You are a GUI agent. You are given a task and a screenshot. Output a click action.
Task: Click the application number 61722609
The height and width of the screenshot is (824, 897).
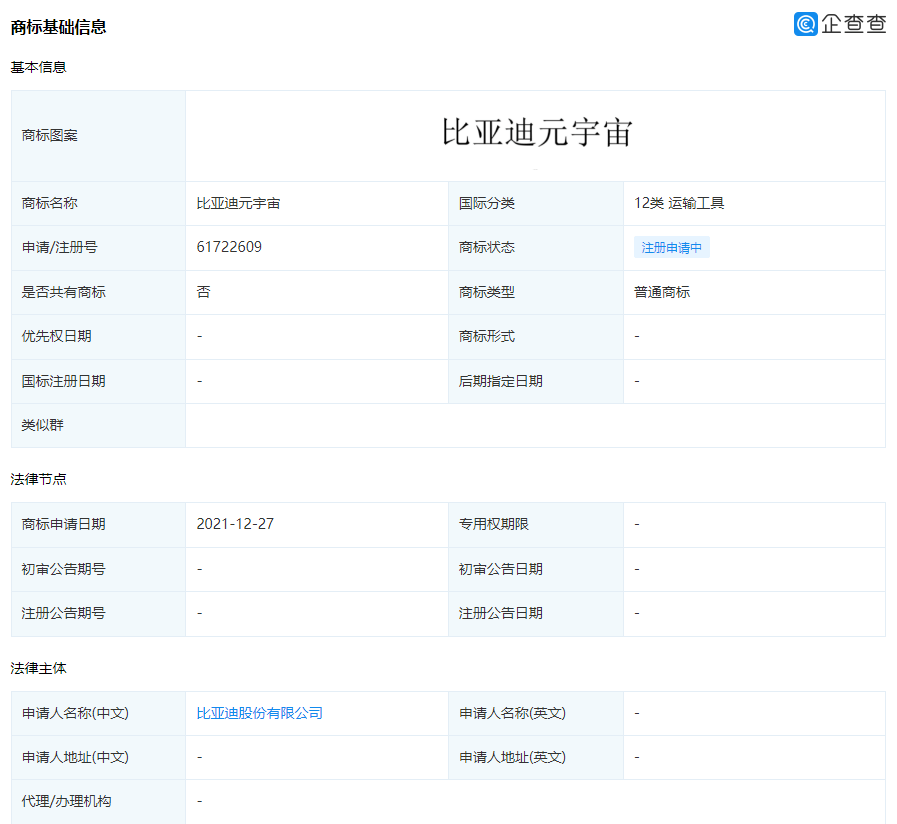tap(229, 247)
